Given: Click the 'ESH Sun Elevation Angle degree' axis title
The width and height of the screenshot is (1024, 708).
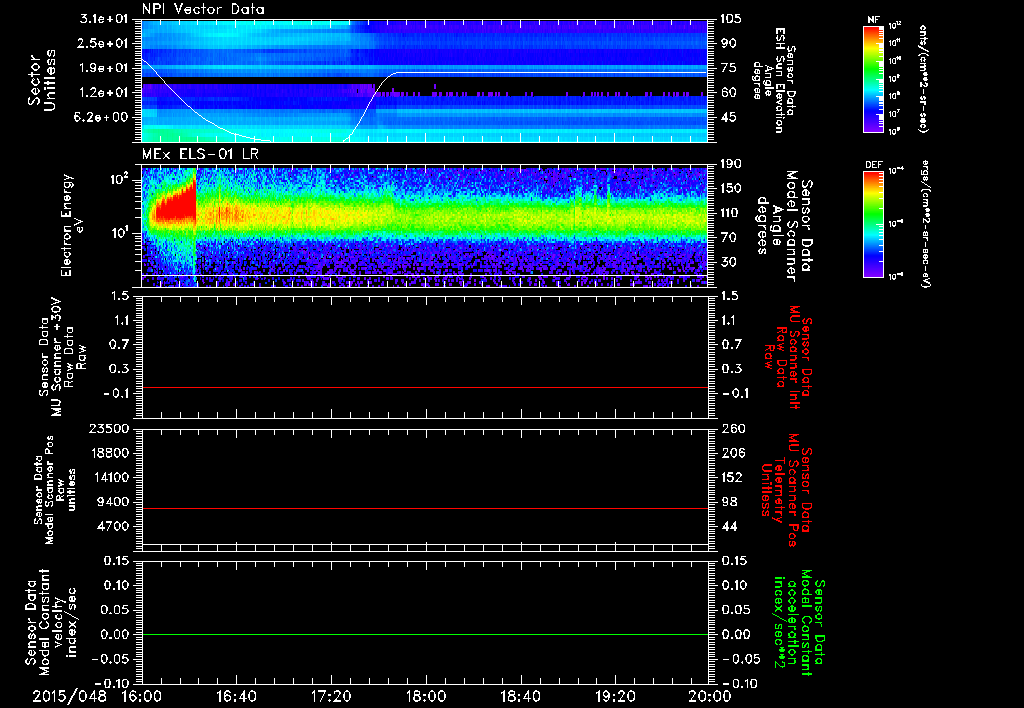Looking at the screenshot, I should 773,80.
